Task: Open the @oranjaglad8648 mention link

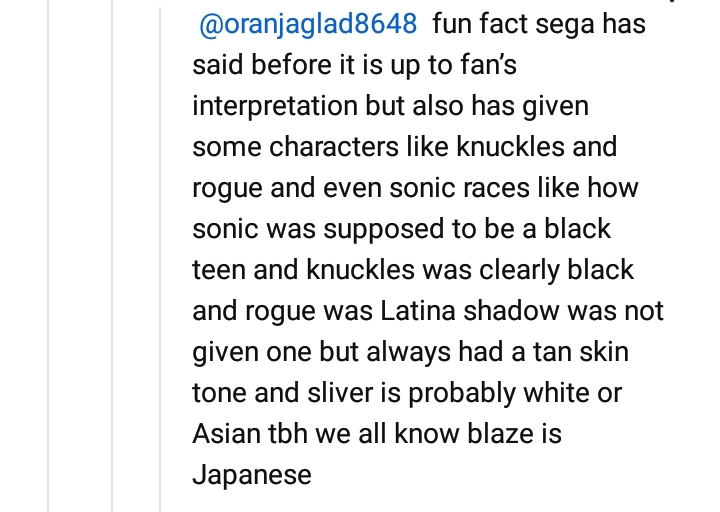Action: pos(309,24)
